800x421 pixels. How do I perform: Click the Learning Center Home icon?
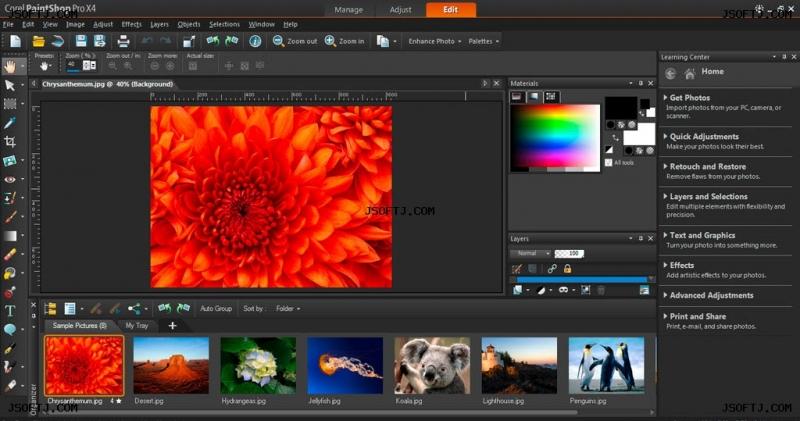pyautogui.click(x=689, y=73)
